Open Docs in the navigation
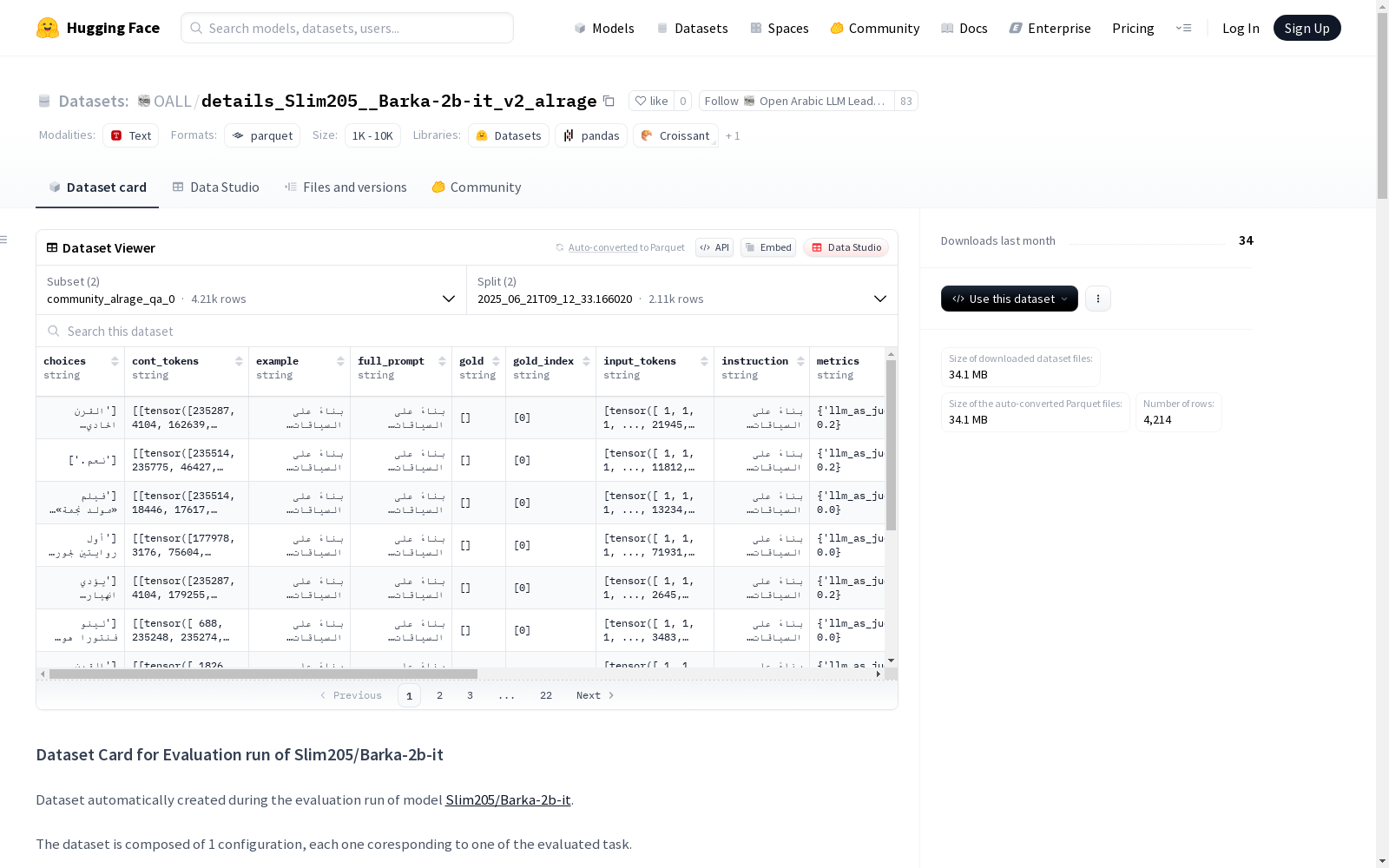This screenshot has width=1389, height=868. click(x=964, y=28)
